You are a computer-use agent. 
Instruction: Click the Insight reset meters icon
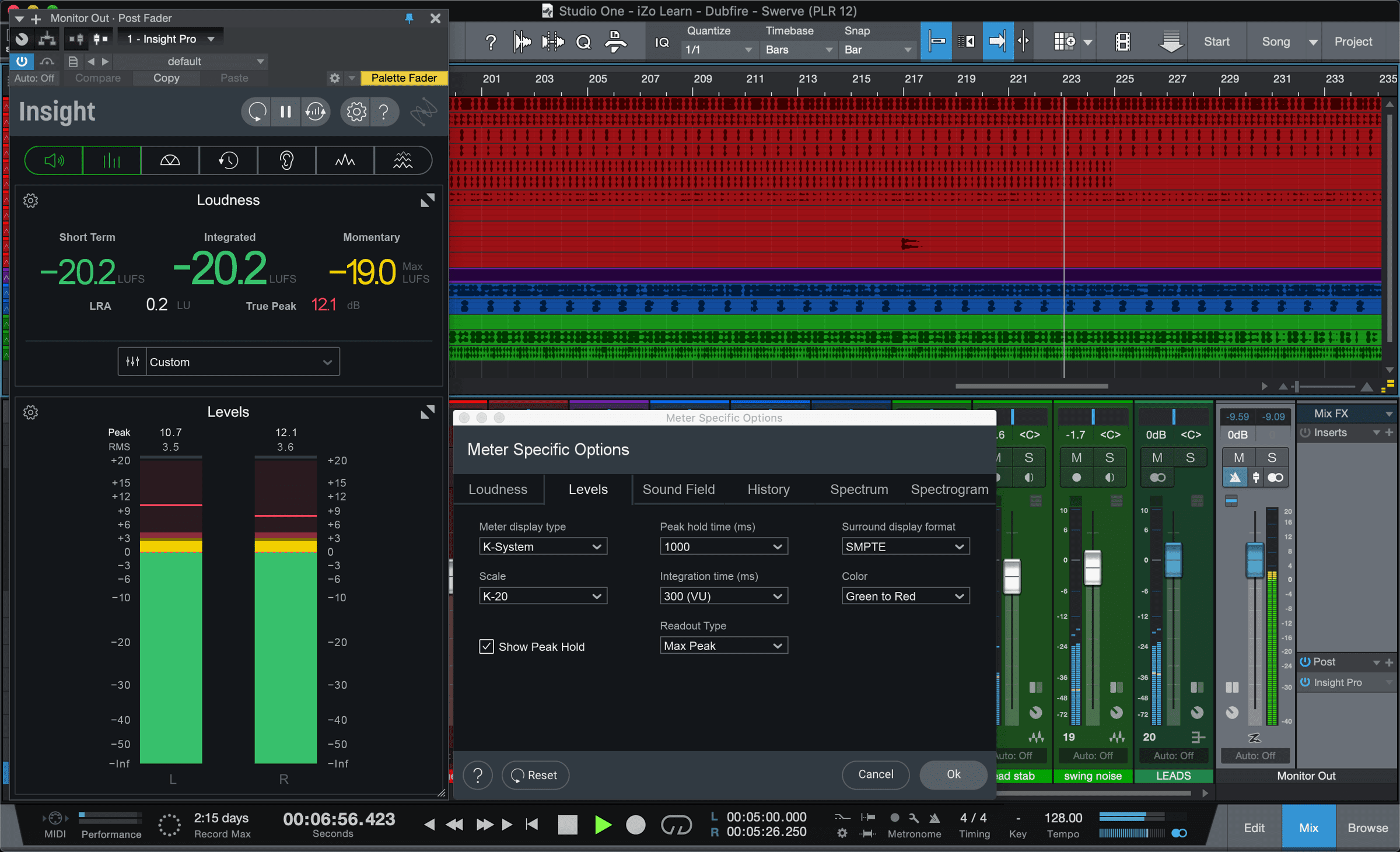(x=257, y=111)
